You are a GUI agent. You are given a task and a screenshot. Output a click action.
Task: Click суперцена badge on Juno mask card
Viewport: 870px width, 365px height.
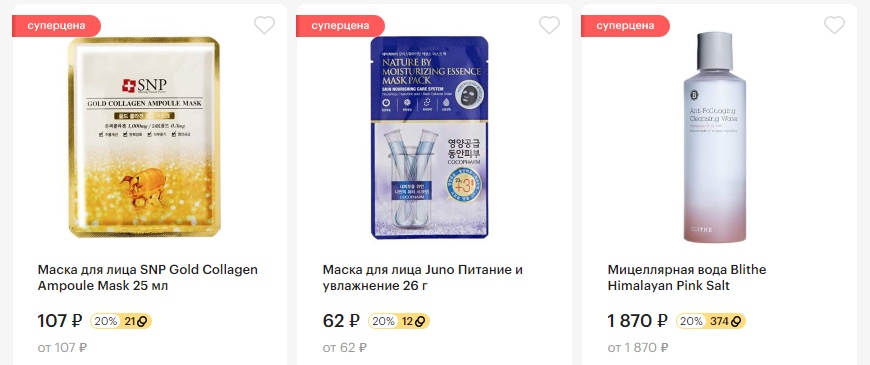coord(340,26)
